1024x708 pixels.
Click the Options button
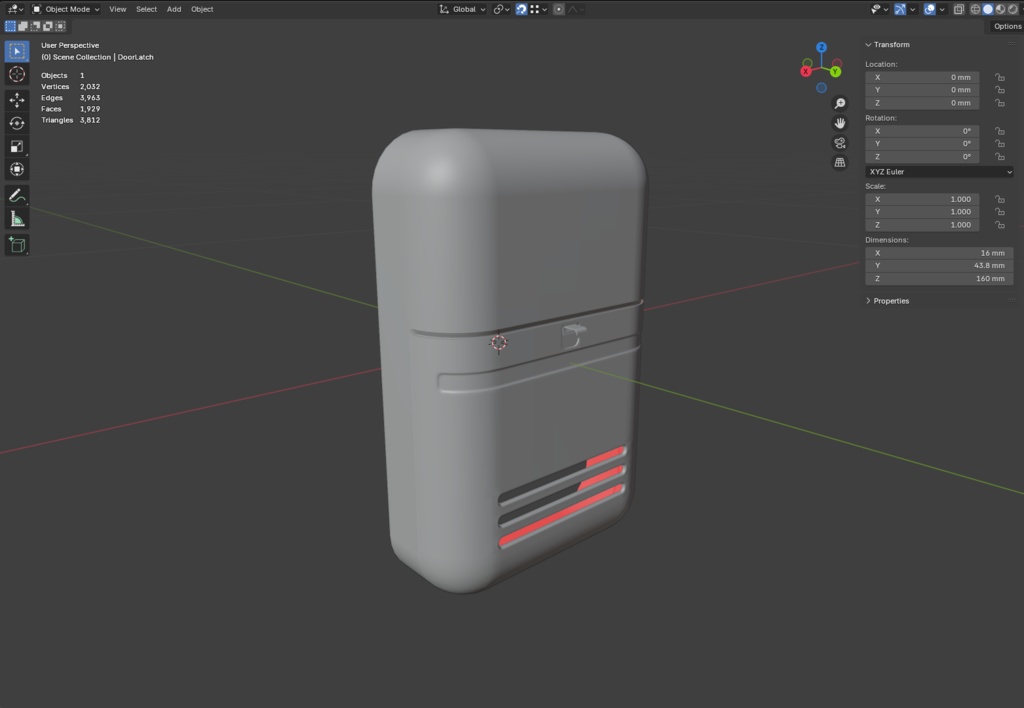(x=1006, y=26)
